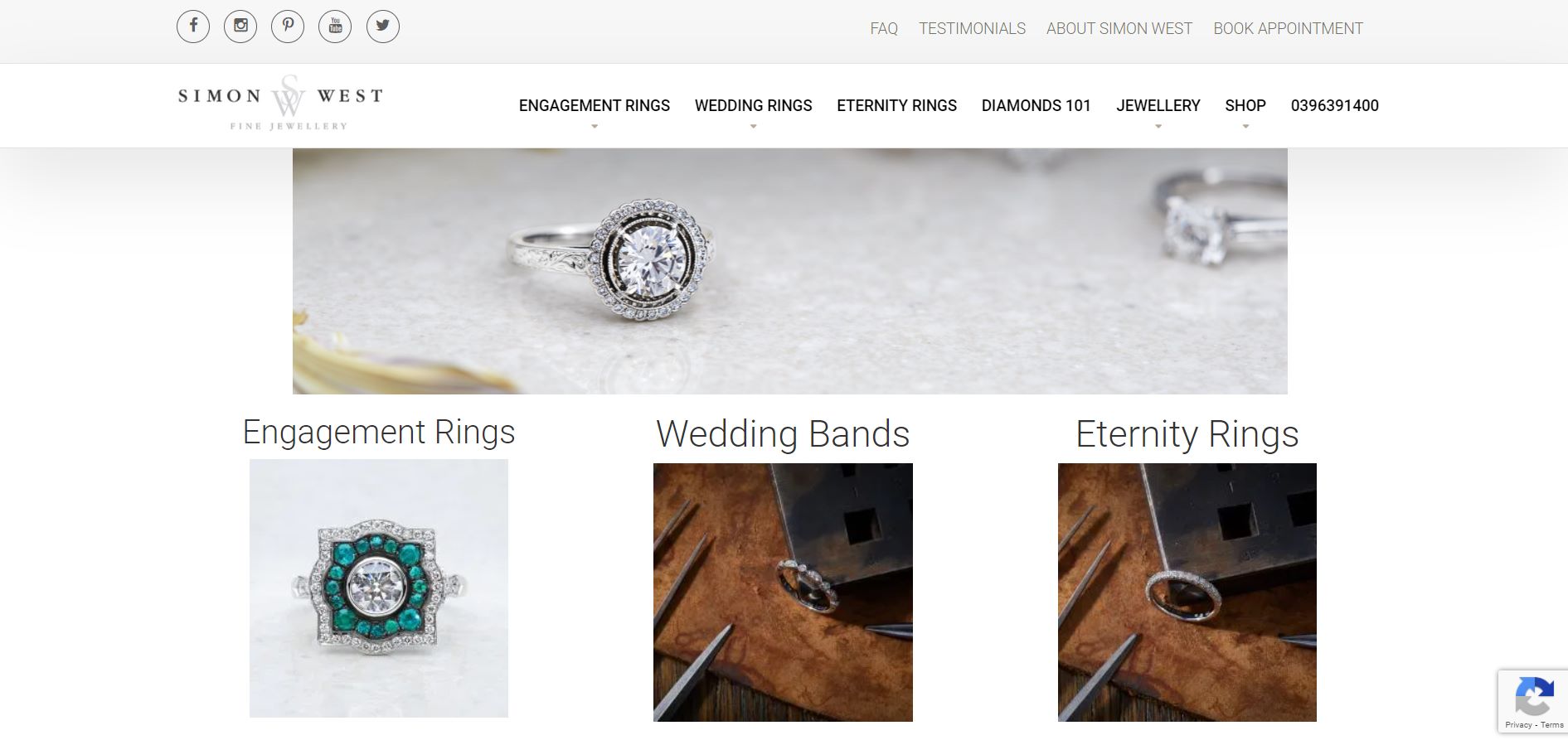Select the Wedding Bands image thumbnail
Image resolution: width=1568 pixels, height=740 pixels.
[x=783, y=592]
